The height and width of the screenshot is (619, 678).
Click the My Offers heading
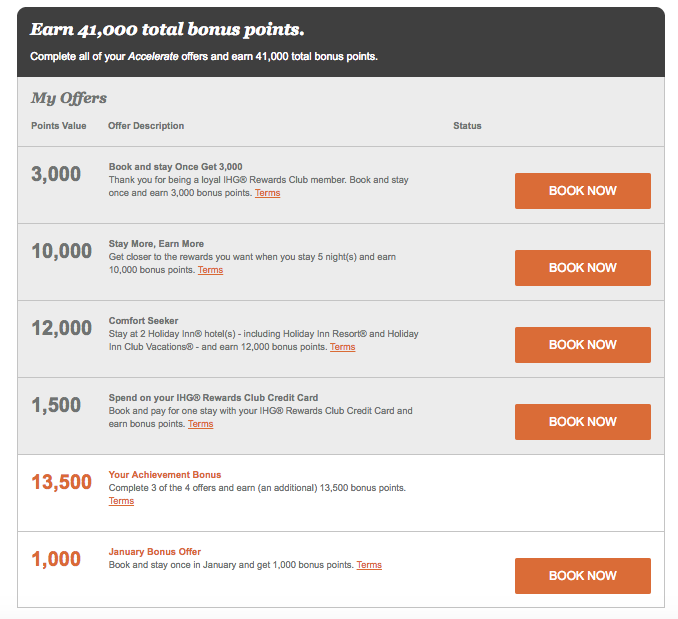(x=69, y=98)
